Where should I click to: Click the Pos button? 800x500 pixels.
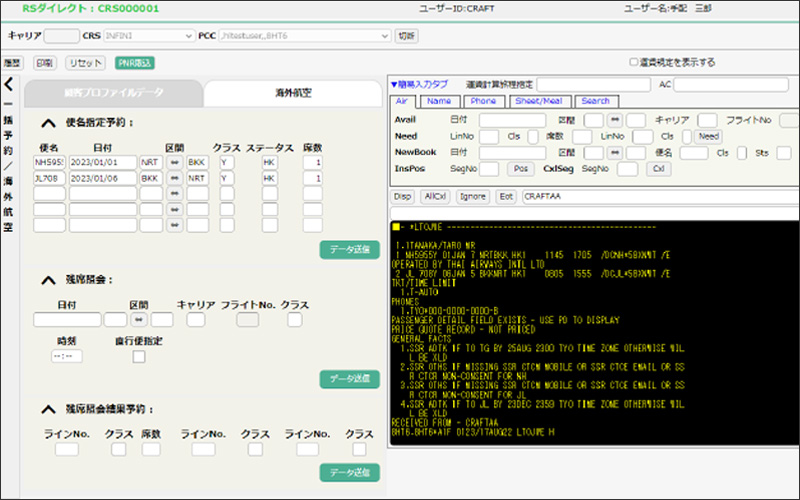(x=520, y=169)
